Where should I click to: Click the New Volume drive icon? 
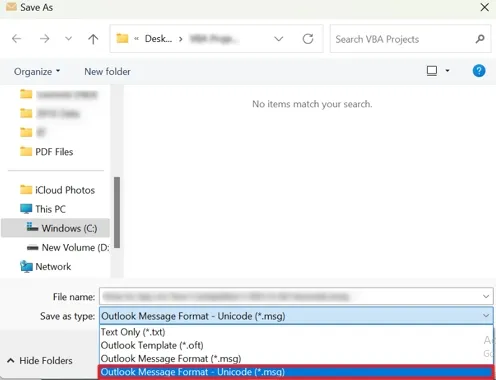coord(32,248)
